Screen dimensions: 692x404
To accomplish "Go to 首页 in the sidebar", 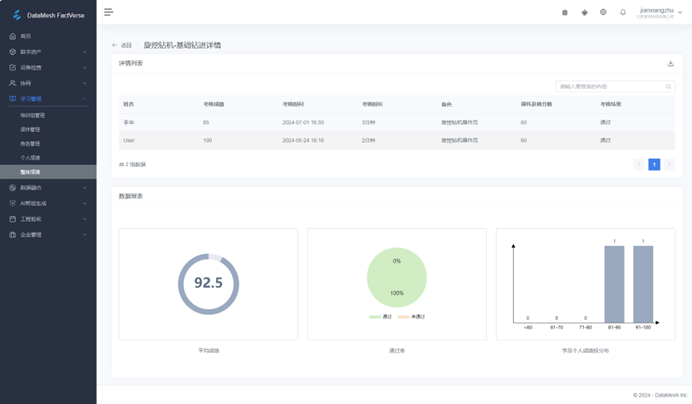I will [x=26, y=36].
